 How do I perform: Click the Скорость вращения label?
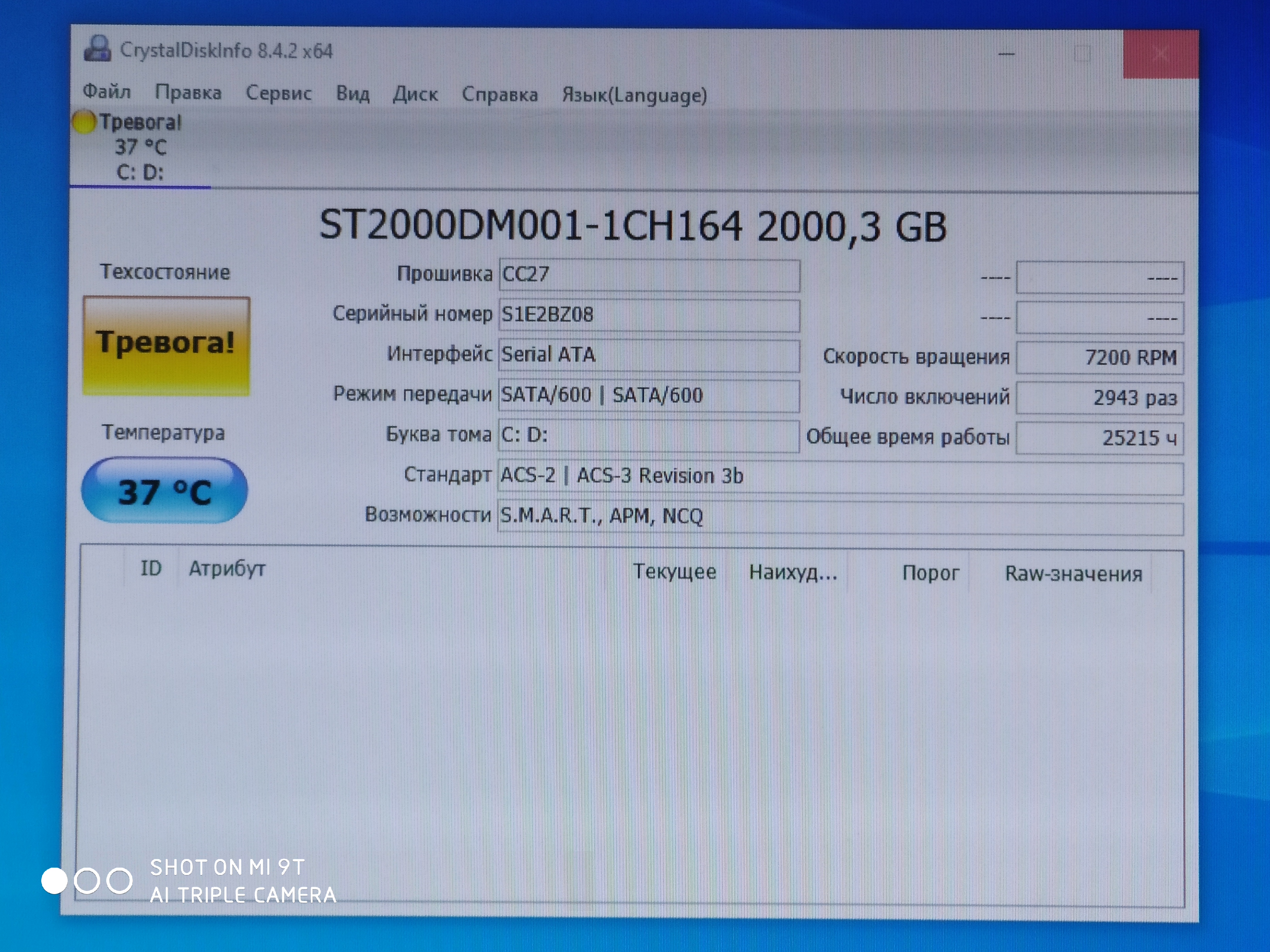[916, 356]
